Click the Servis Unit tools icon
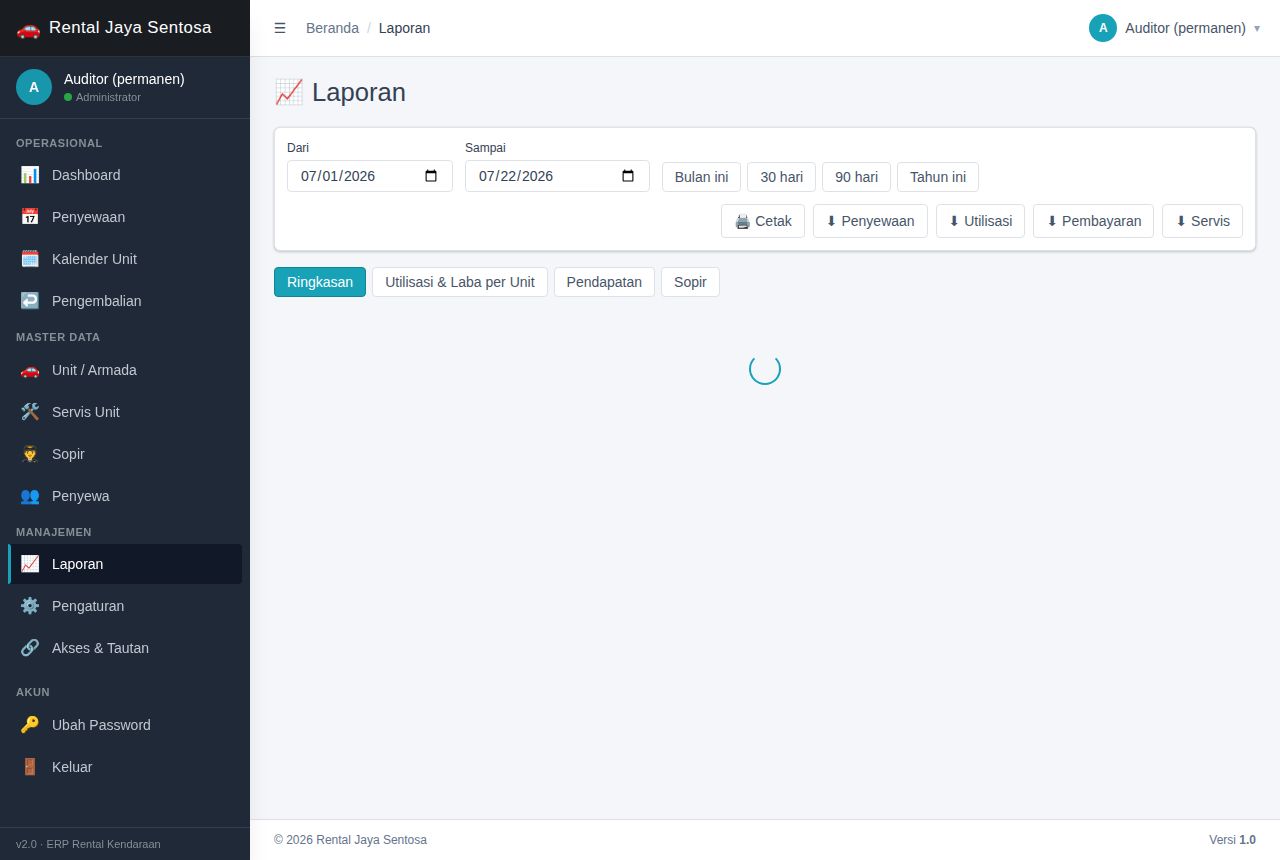Image resolution: width=1280 pixels, height=860 pixels. pyautogui.click(x=30, y=412)
